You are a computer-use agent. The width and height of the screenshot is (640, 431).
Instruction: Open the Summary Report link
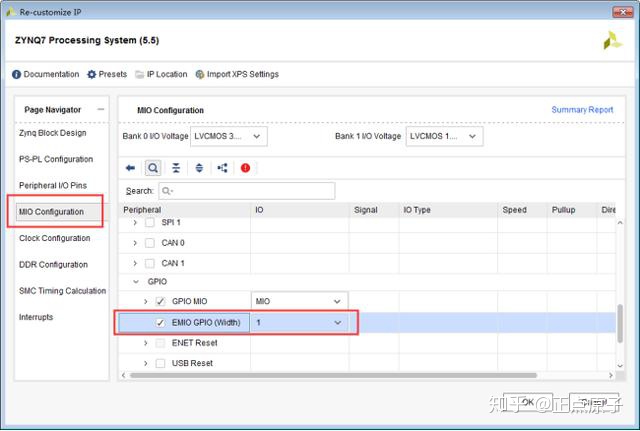pyautogui.click(x=582, y=110)
